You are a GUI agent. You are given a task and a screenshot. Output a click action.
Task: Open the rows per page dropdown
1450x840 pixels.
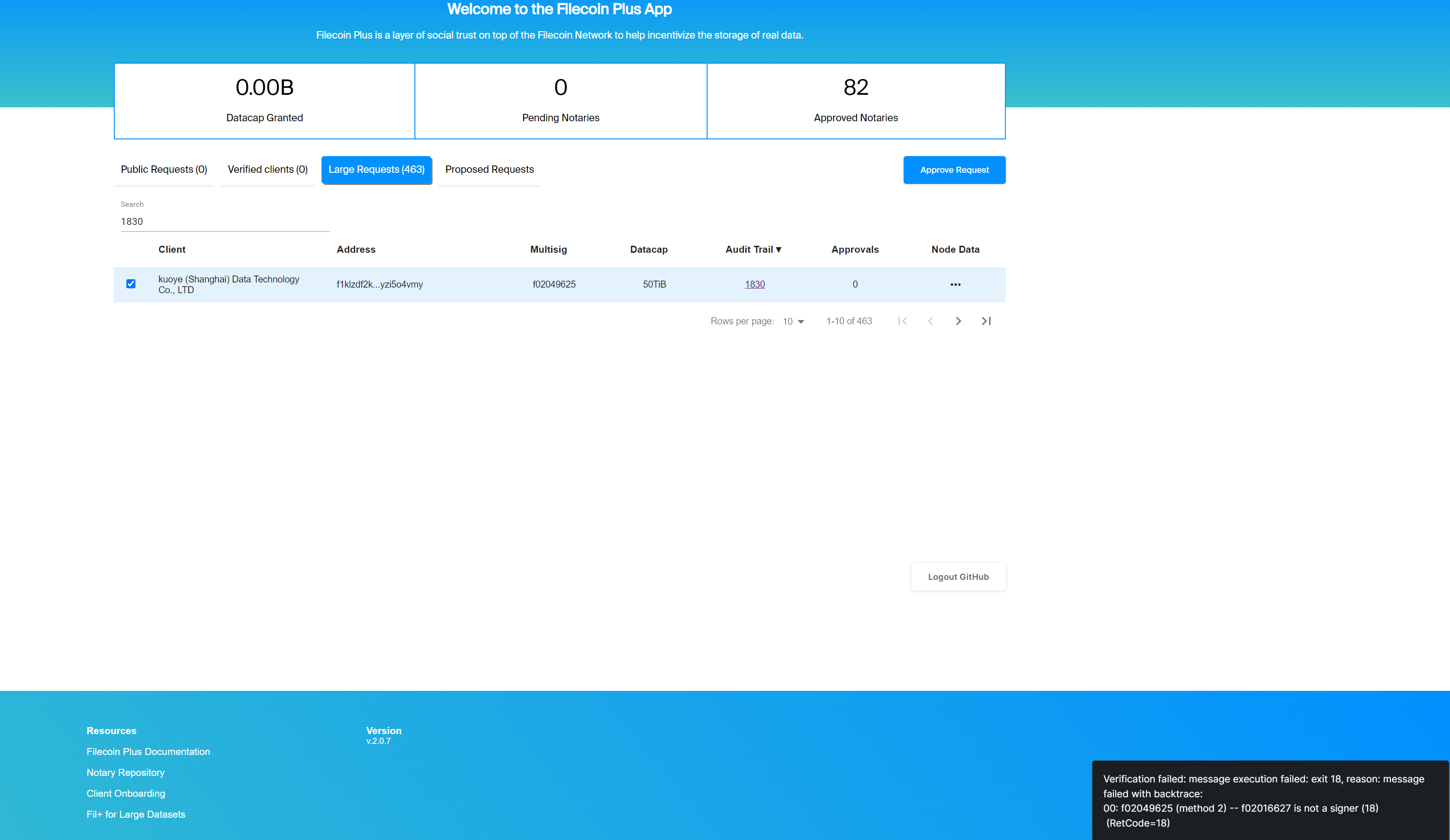[794, 321]
